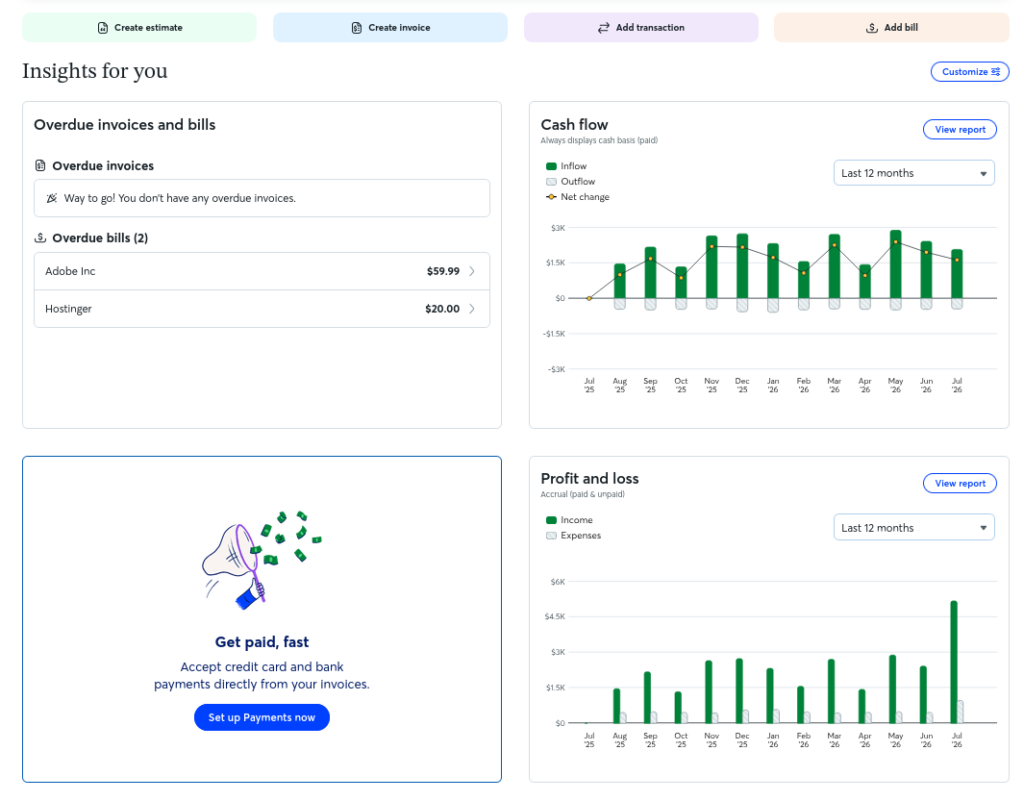Click the invoice document icon
This screenshot has width=1024, height=801.
[x=357, y=27]
